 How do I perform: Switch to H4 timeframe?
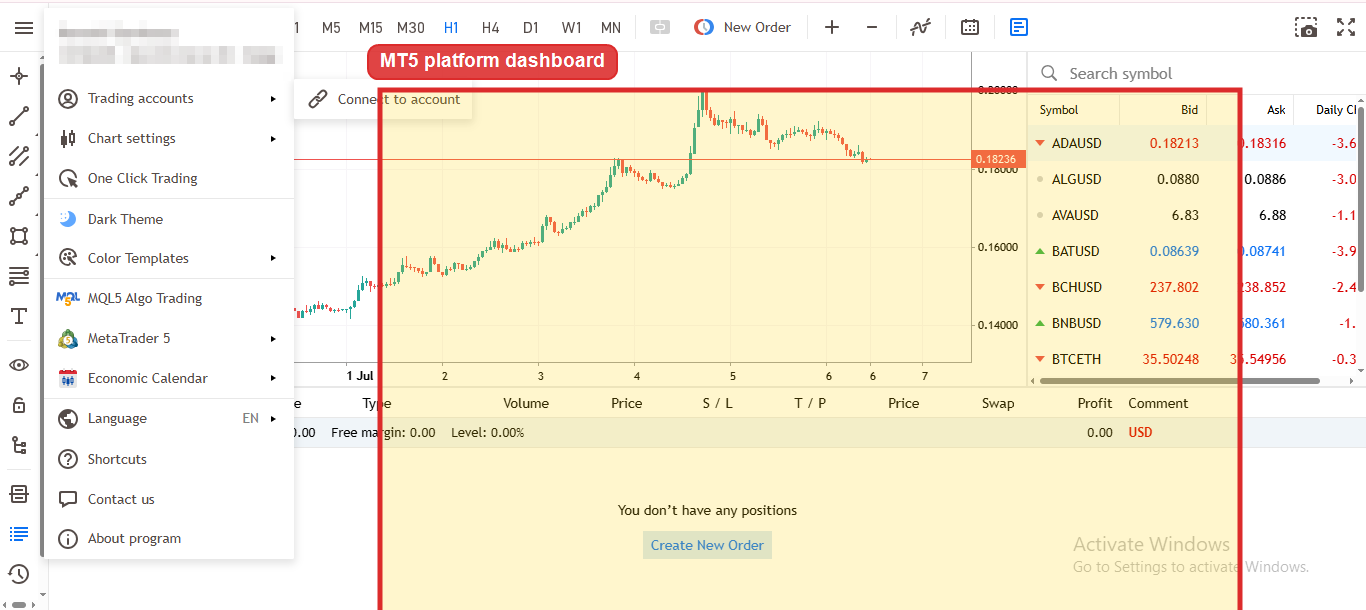[x=490, y=28]
